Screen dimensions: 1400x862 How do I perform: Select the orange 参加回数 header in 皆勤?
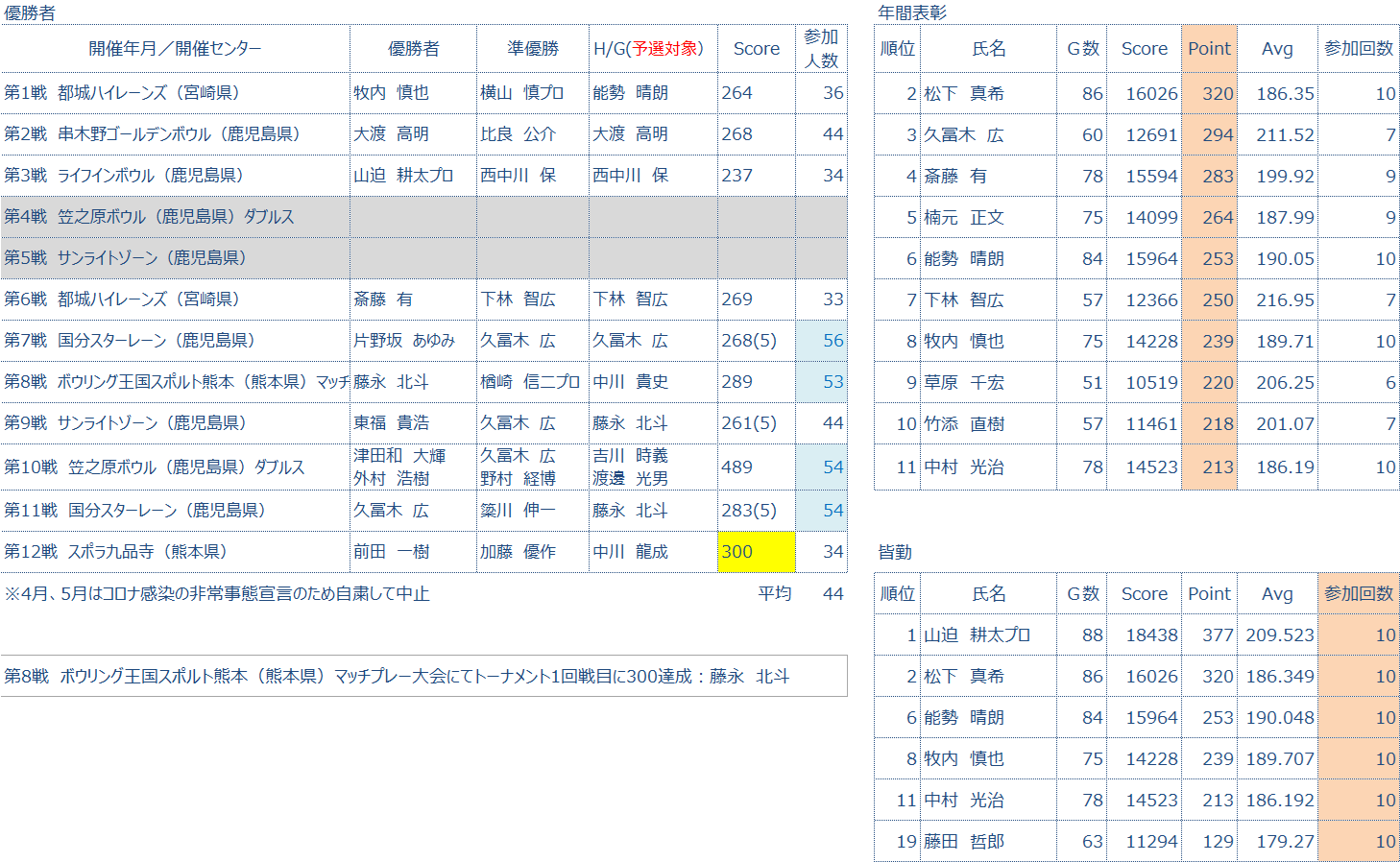[x=1358, y=594]
